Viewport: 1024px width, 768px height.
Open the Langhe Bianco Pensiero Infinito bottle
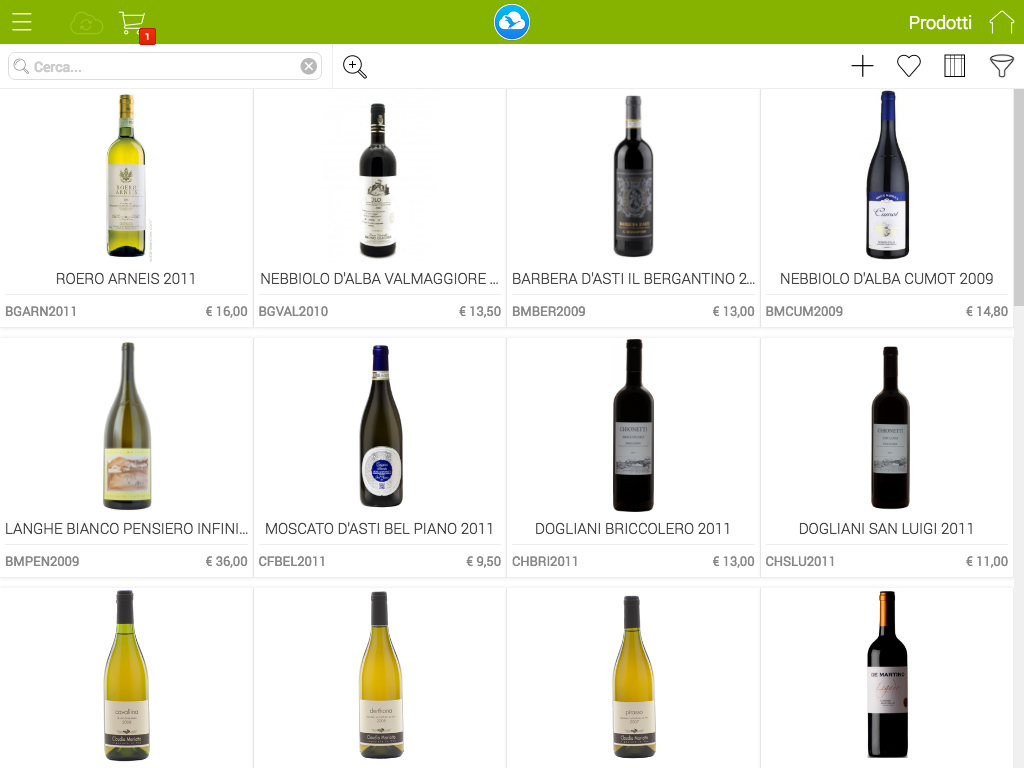pos(127,426)
